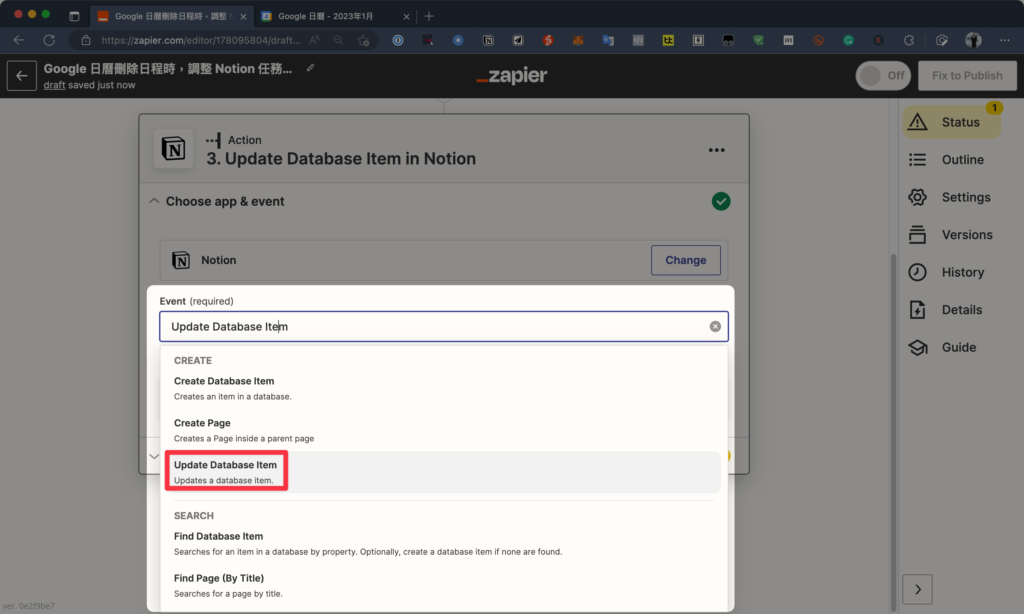Click the Zap title text
Image resolution: width=1024 pixels, height=614 pixels.
168,69
